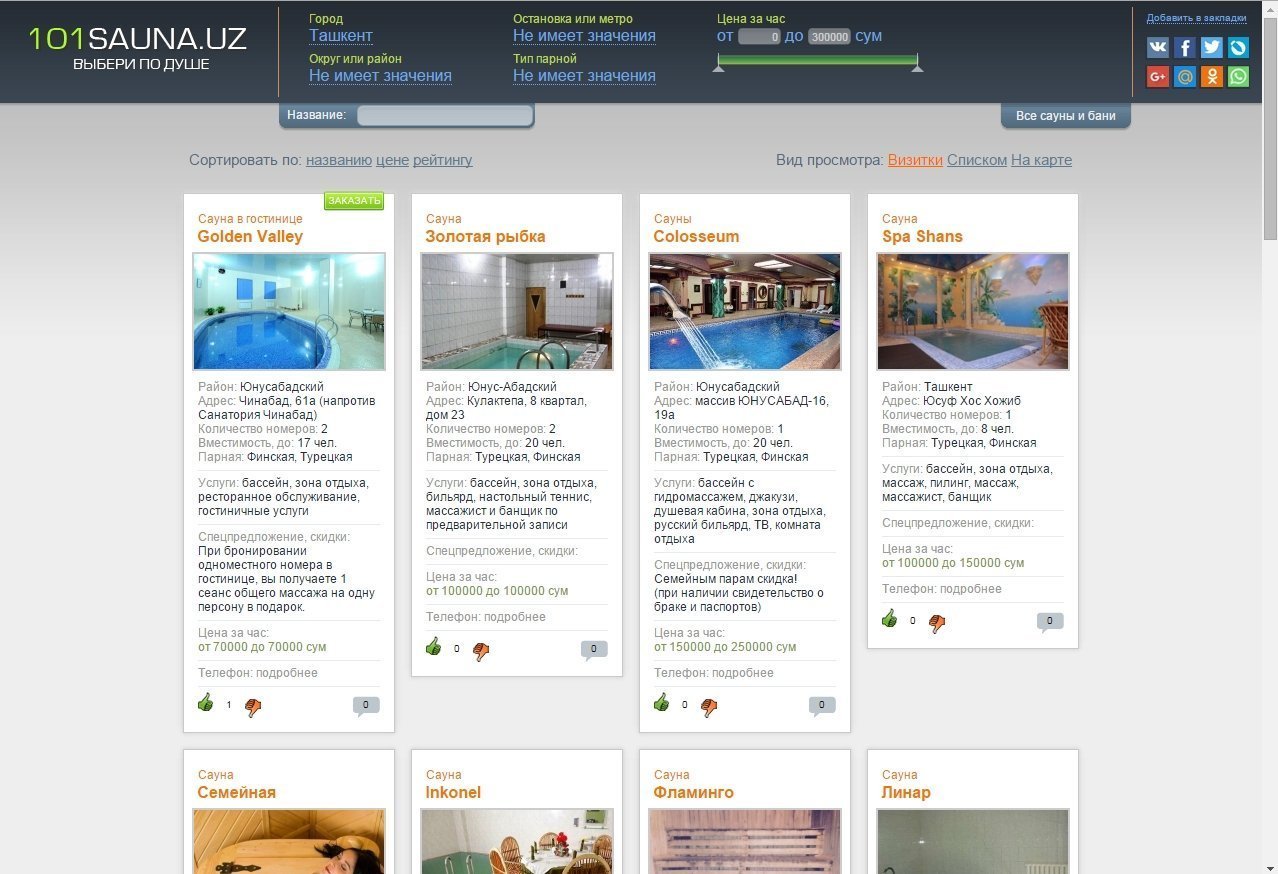Open the Golden Valley title link
Screen dimensions: 1278x874
tap(250, 237)
